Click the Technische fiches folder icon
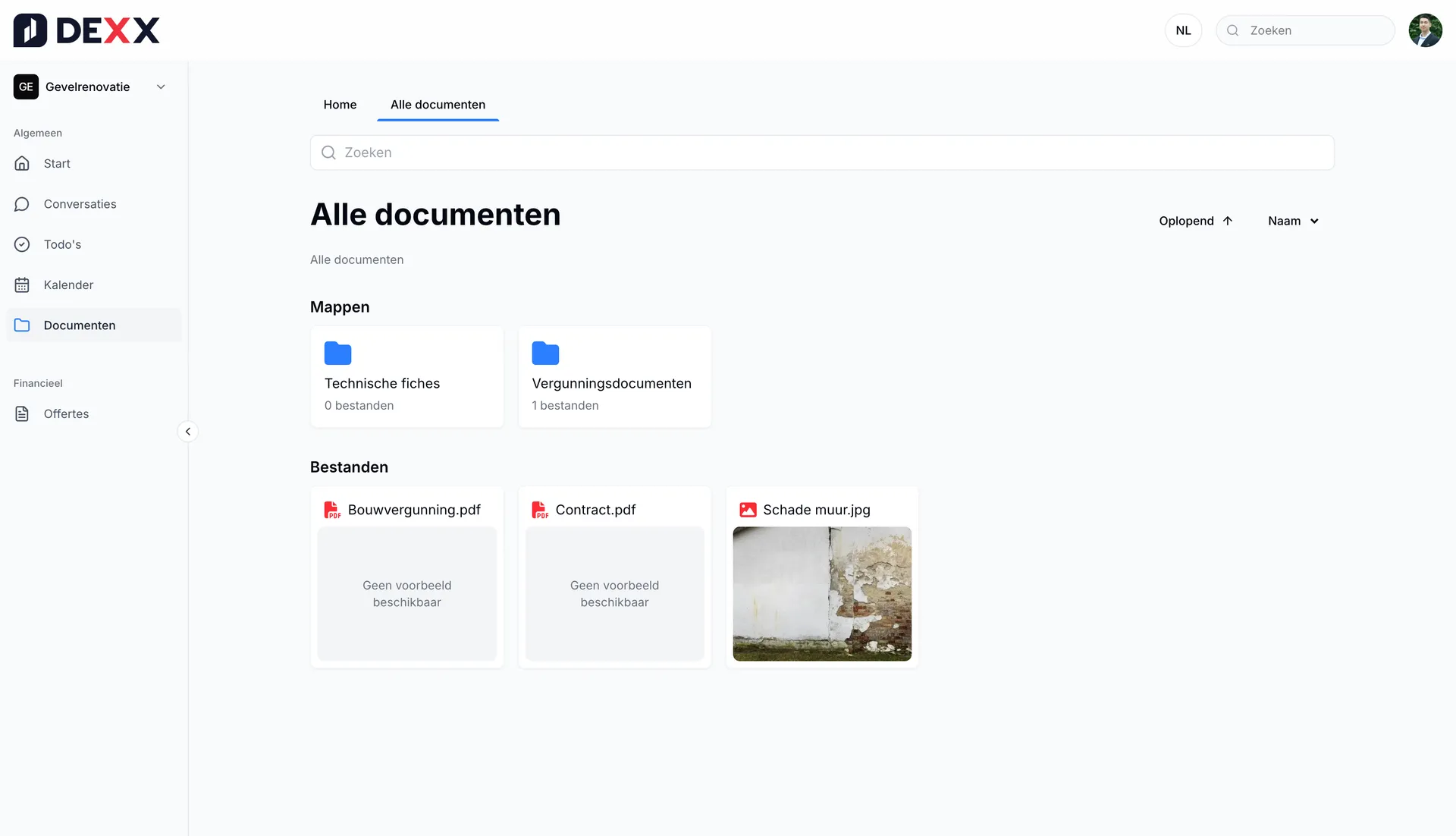1456x836 pixels. point(337,354)
